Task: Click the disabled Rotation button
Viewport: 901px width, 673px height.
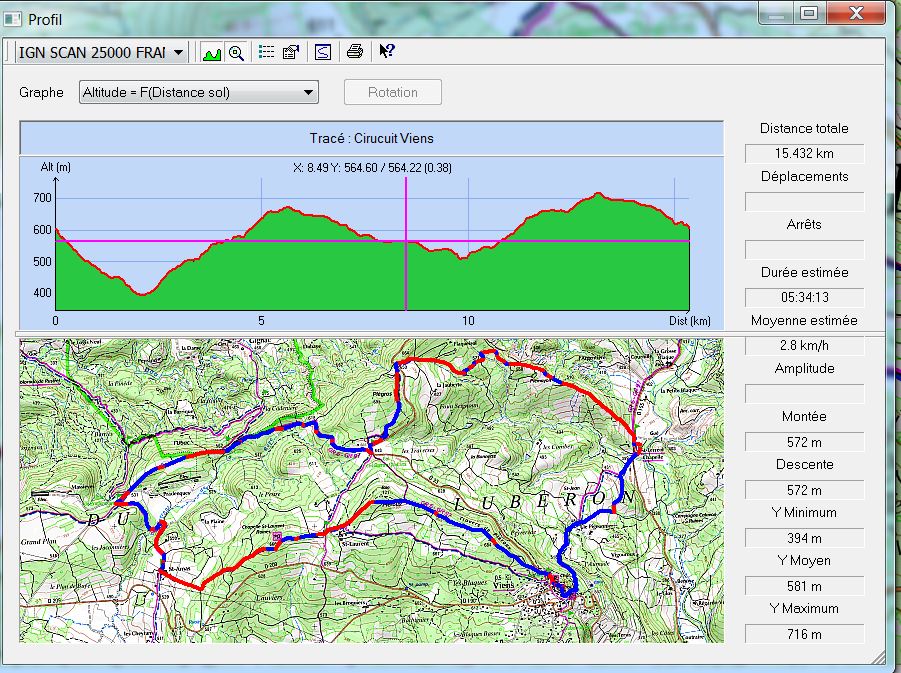Action: pos(393,93)
